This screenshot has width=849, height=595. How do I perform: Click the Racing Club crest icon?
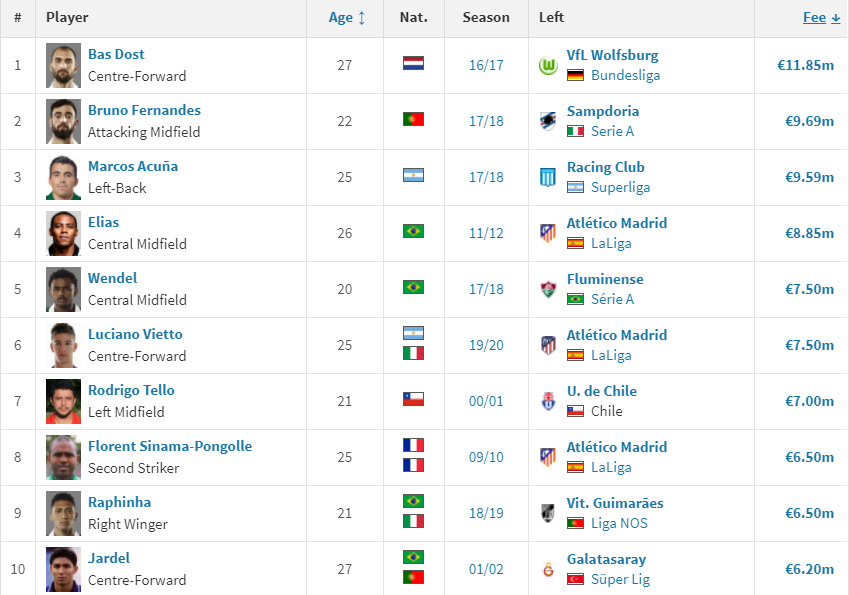point(548,178)
